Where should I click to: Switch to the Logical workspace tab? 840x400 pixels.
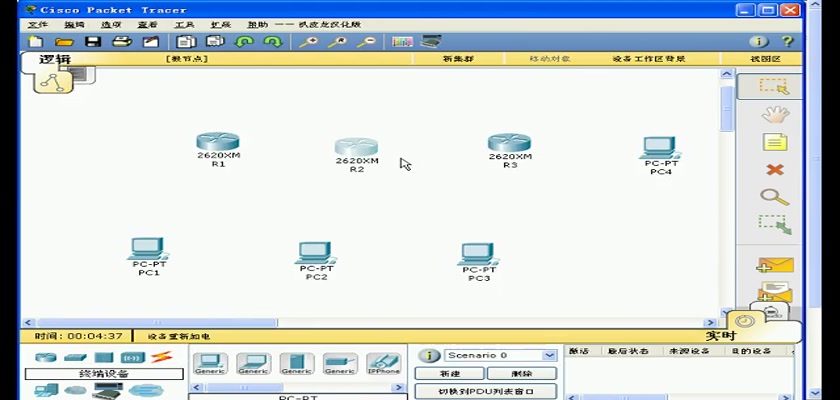click(x=55, y=59)
